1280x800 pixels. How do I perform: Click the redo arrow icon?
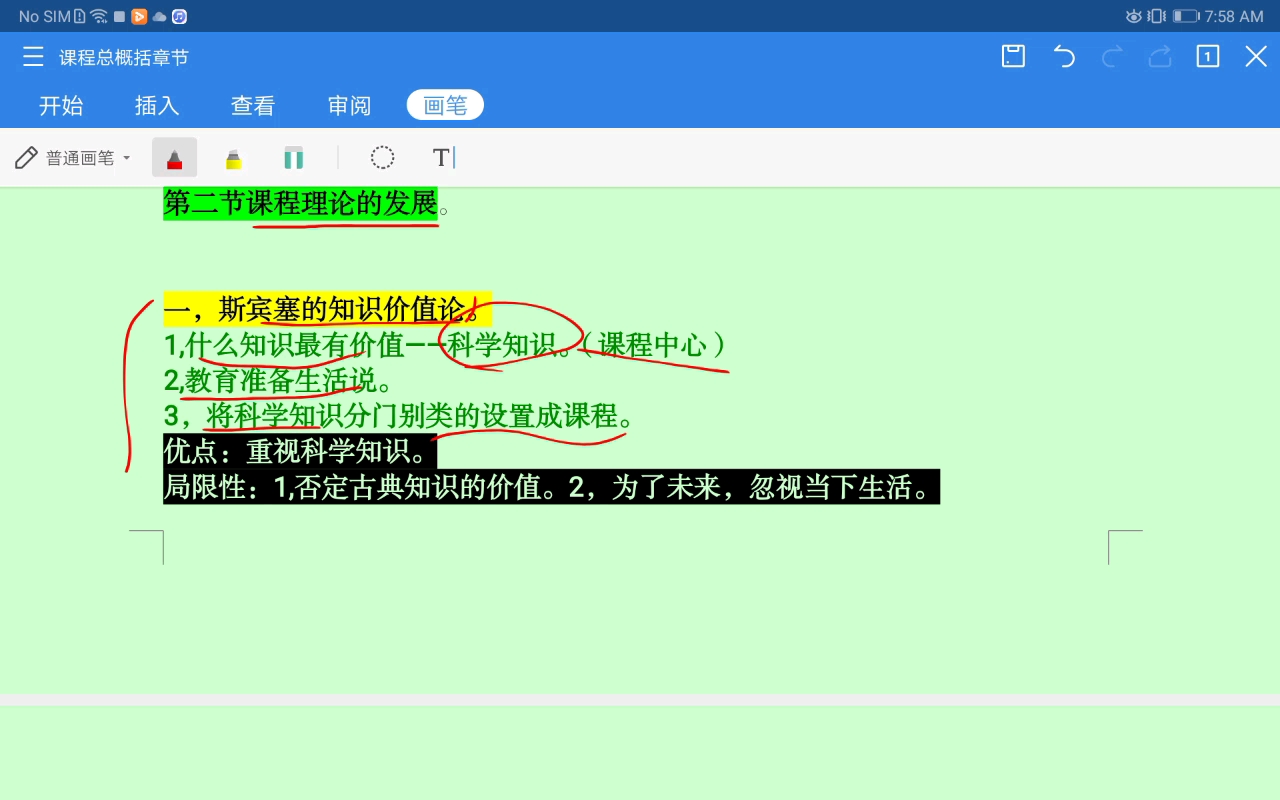1111,57
